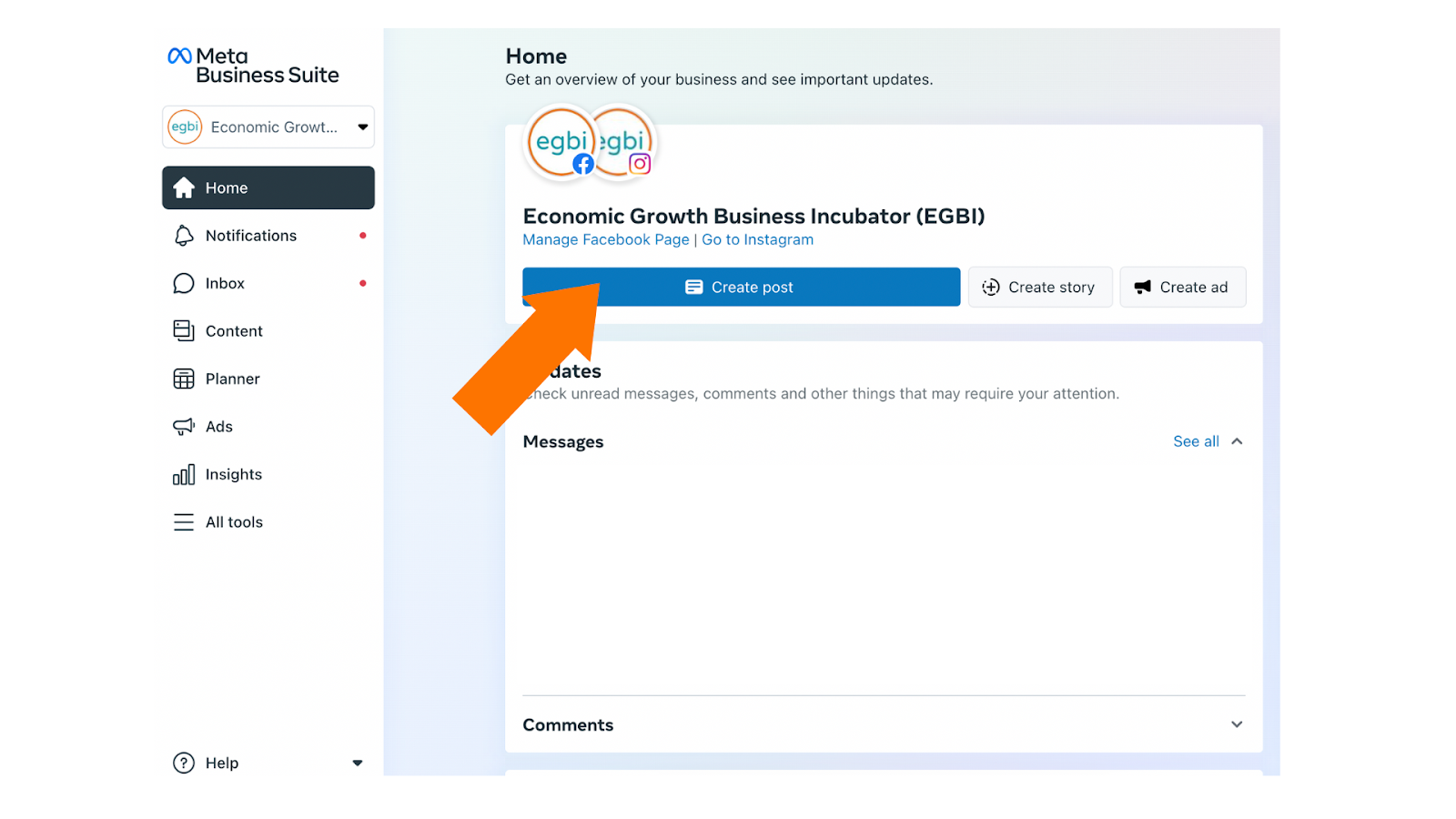
Task: Open Notifications from the sidebar
Action: pyautogui.click(x=268, y=236)
